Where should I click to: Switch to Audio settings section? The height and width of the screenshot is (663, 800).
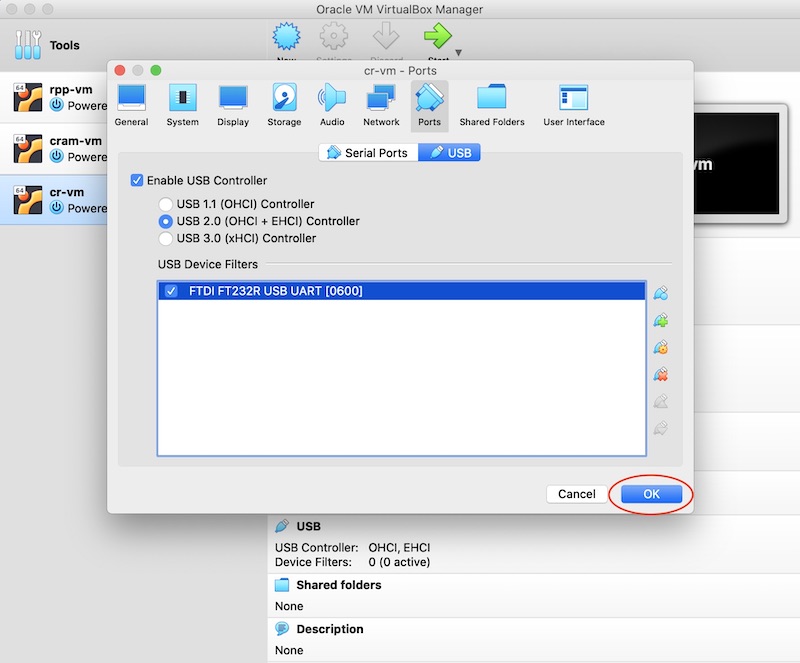pyautogui.click(x=332, y=105)
